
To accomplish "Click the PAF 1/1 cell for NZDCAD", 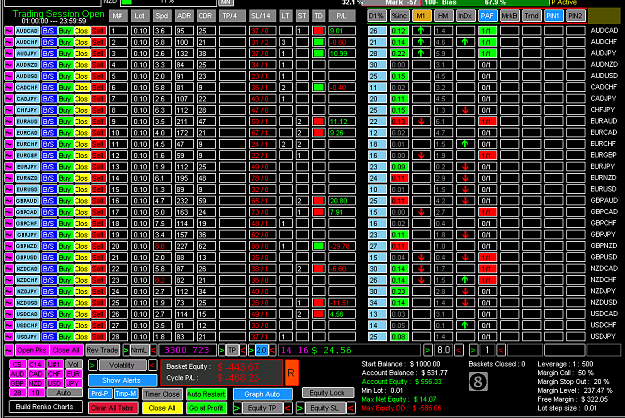I will 487,269.
